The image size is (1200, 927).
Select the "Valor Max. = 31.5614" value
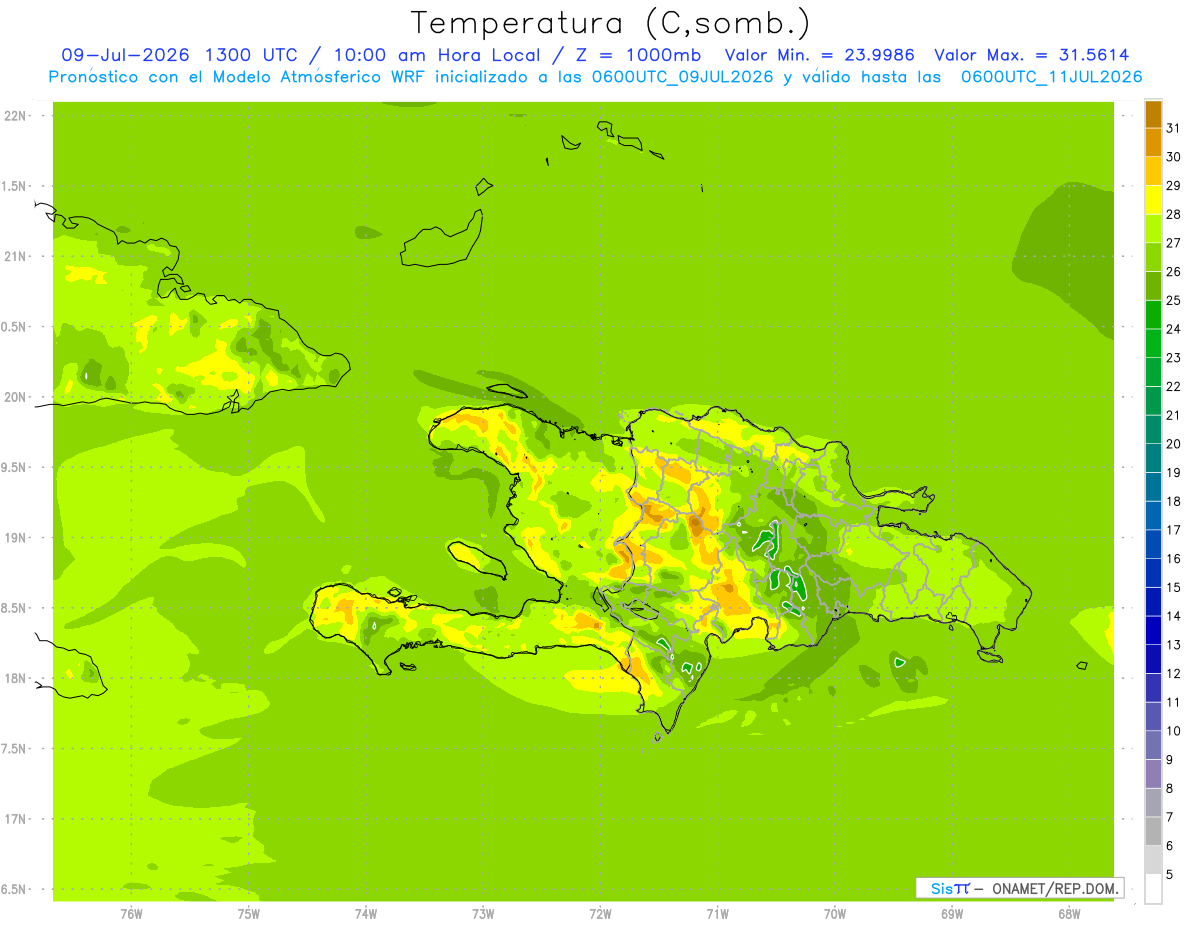click(1032, 55)
